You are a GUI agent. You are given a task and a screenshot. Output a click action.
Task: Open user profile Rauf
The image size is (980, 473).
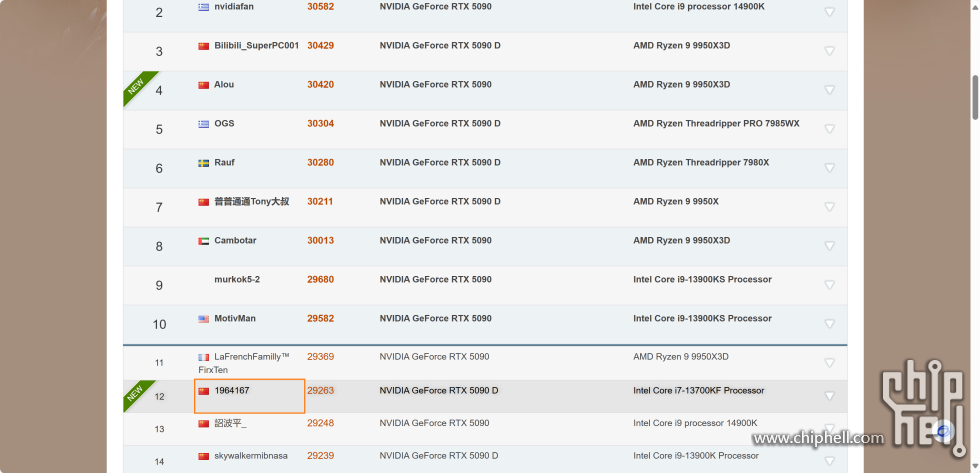click(224, 162)
